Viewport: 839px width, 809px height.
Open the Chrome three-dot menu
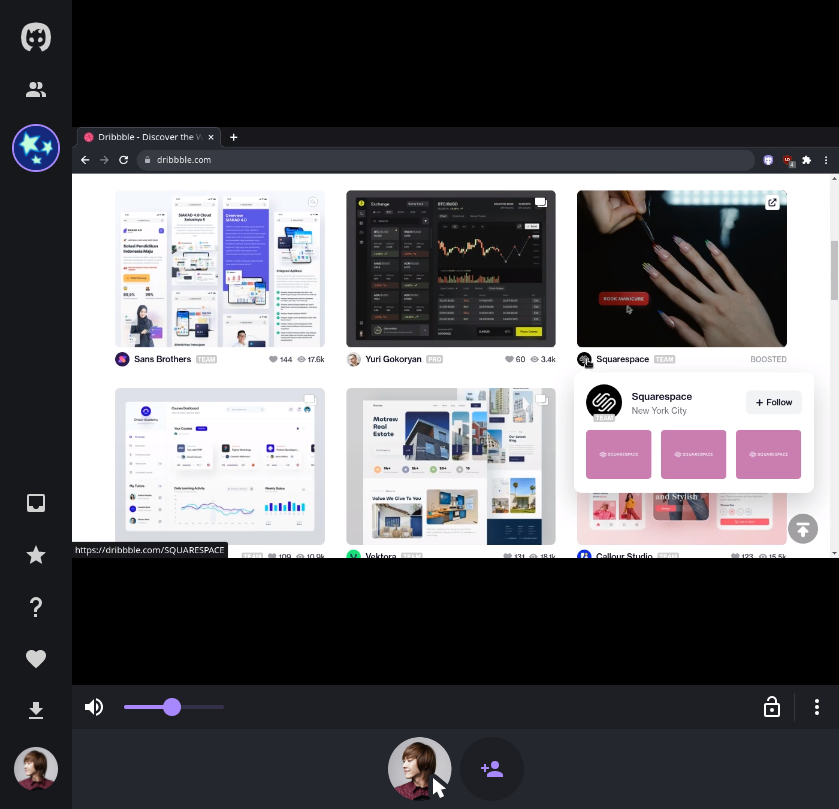click(x=826, y=160)
